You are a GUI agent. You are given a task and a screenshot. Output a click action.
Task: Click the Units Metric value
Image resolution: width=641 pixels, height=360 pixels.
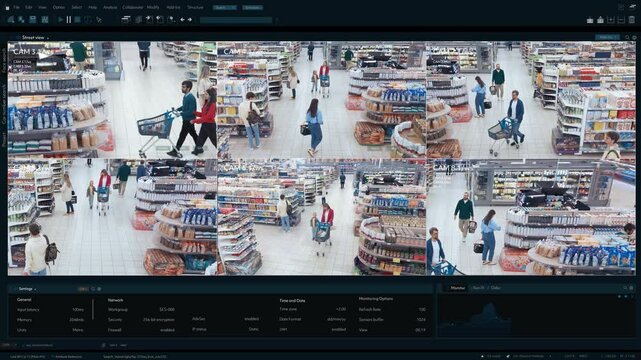click(x=78, y=330)
